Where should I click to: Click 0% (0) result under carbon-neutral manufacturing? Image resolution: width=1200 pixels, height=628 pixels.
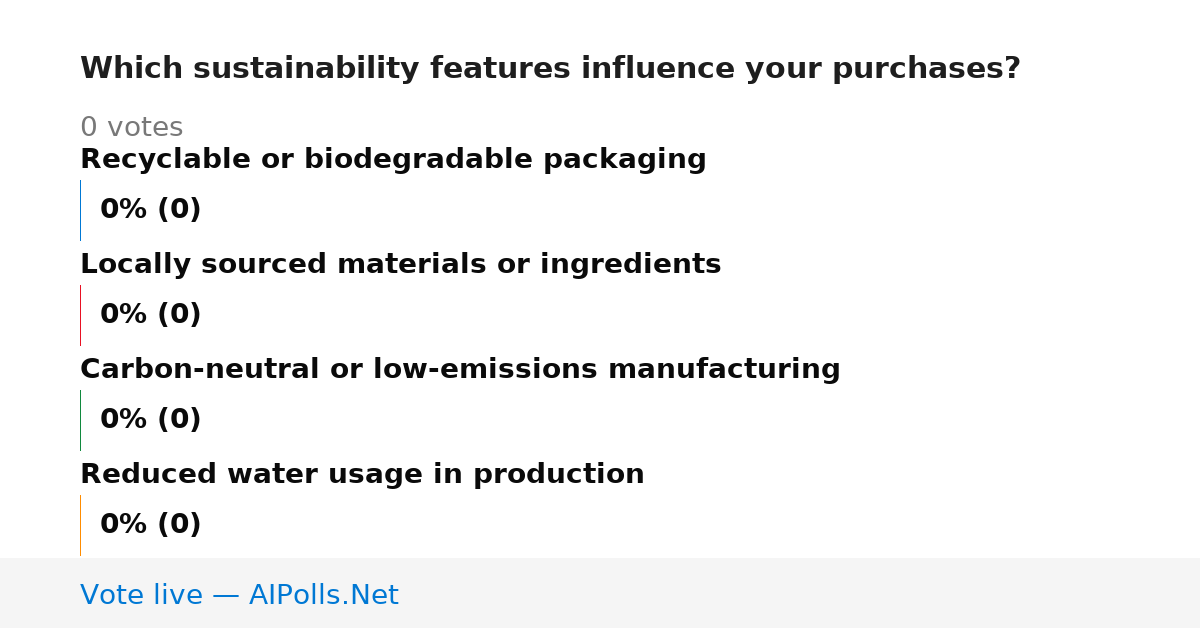pyautogui.click(x=151, y=420)
